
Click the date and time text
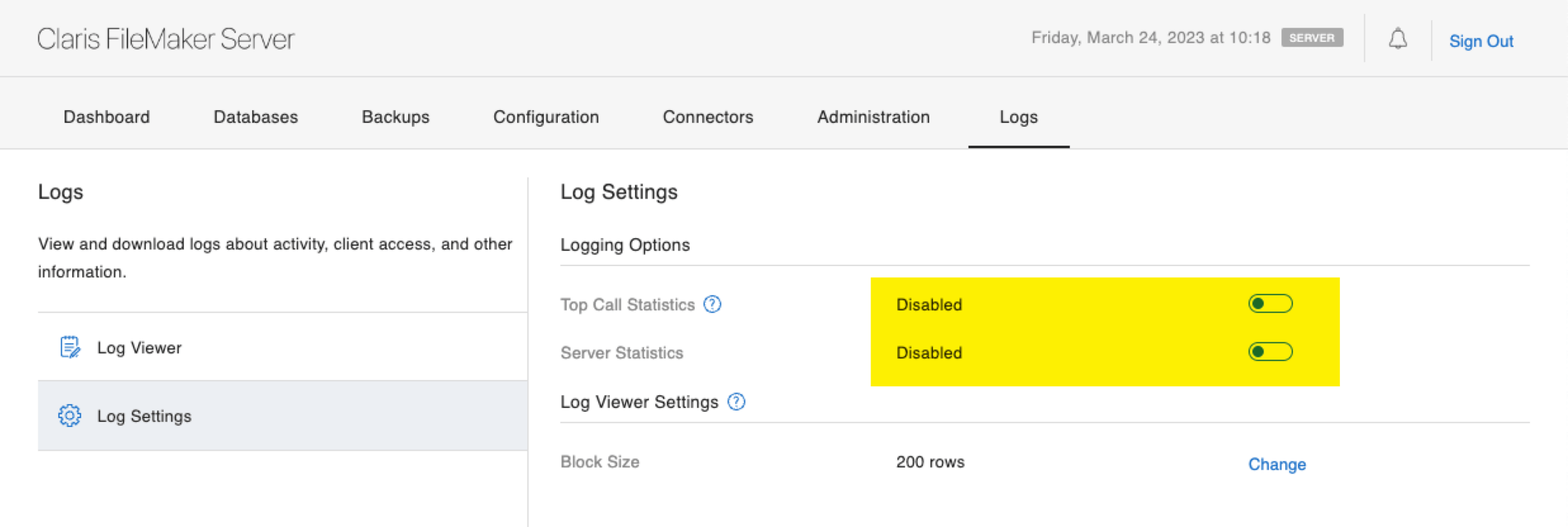pos(1150,38)
